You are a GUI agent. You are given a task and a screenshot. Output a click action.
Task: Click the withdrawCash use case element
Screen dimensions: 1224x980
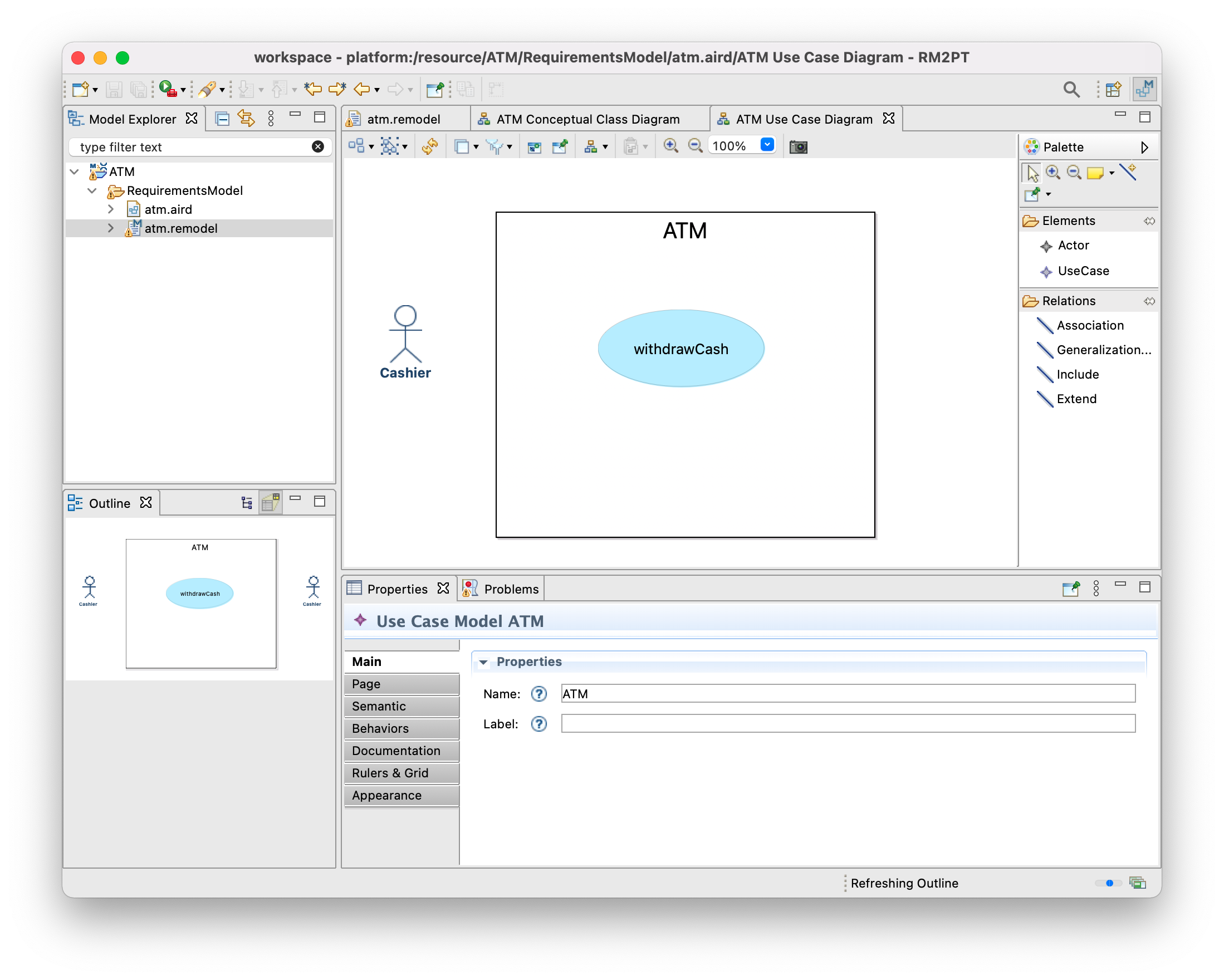(681, 348)
